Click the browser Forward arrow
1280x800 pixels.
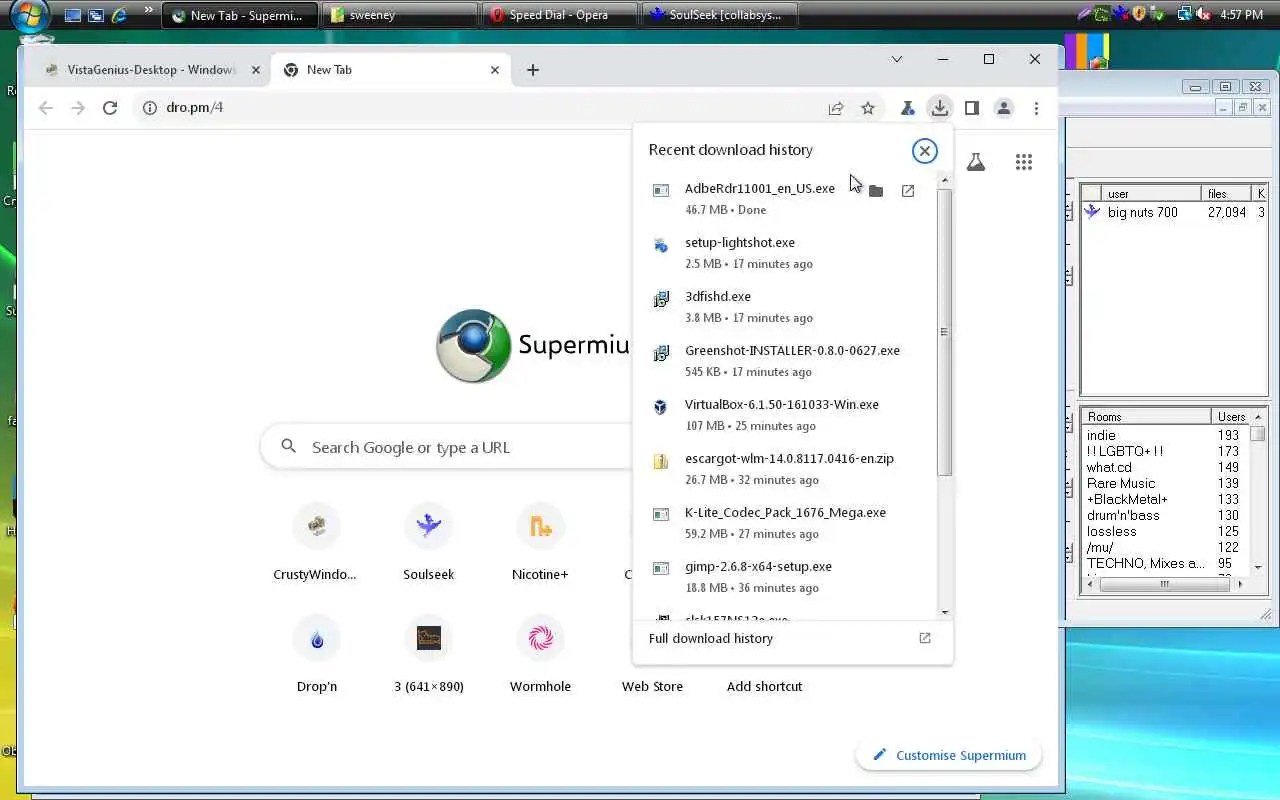pos(78,108)
